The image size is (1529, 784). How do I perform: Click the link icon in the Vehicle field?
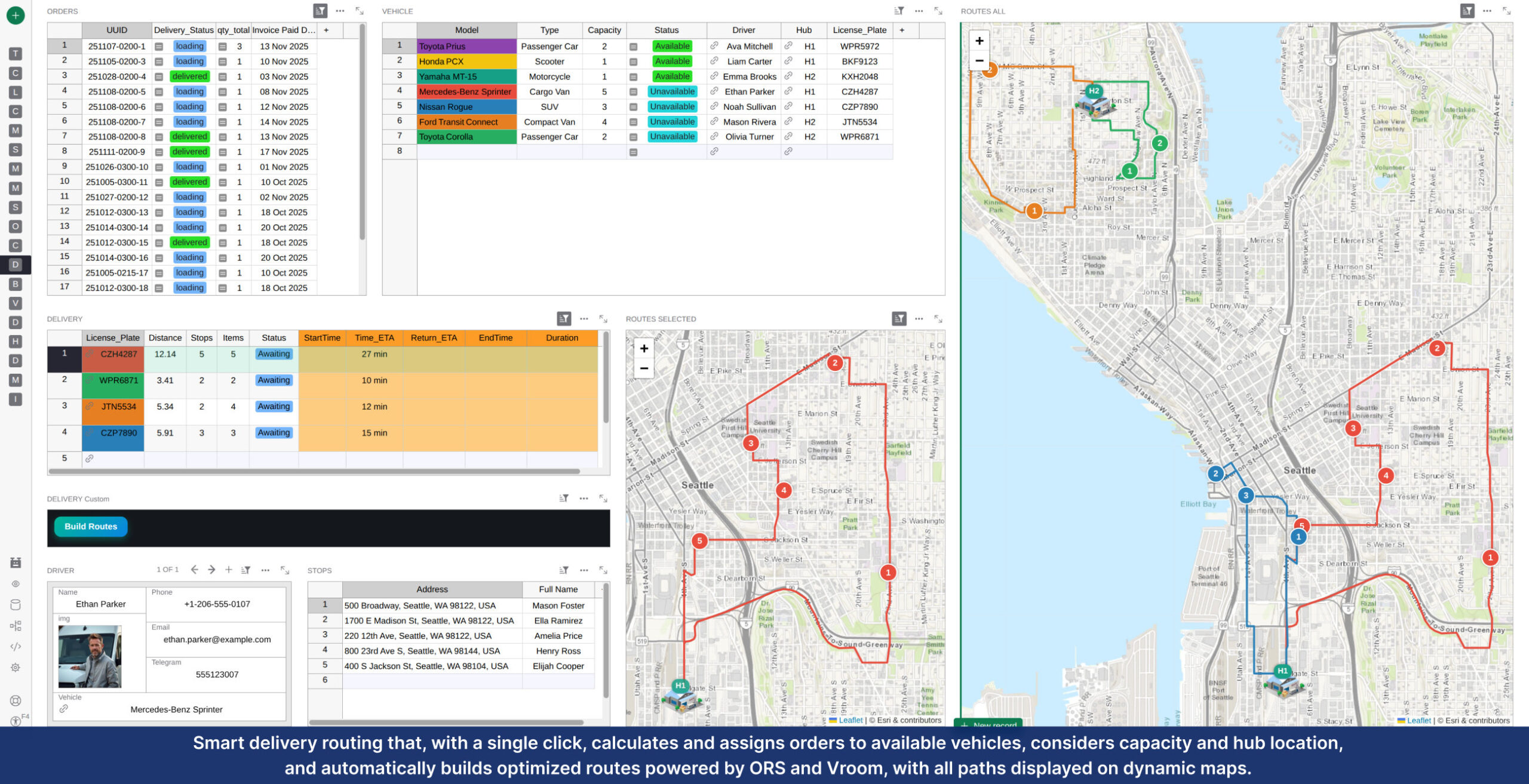(x=64, y=709)
